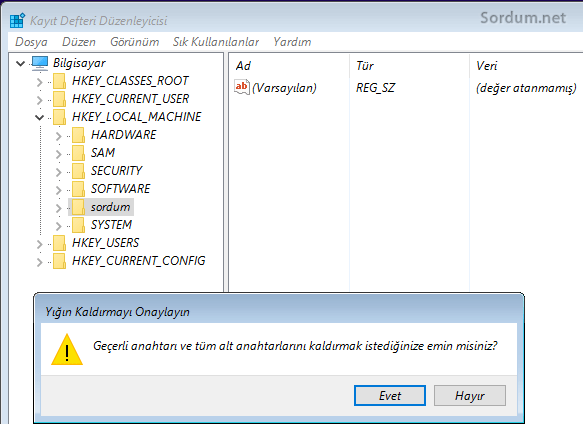Viewport: 583px width, 424px height.
Task: Expand the SOFTWARE subkey
Action: coord(58,190)
